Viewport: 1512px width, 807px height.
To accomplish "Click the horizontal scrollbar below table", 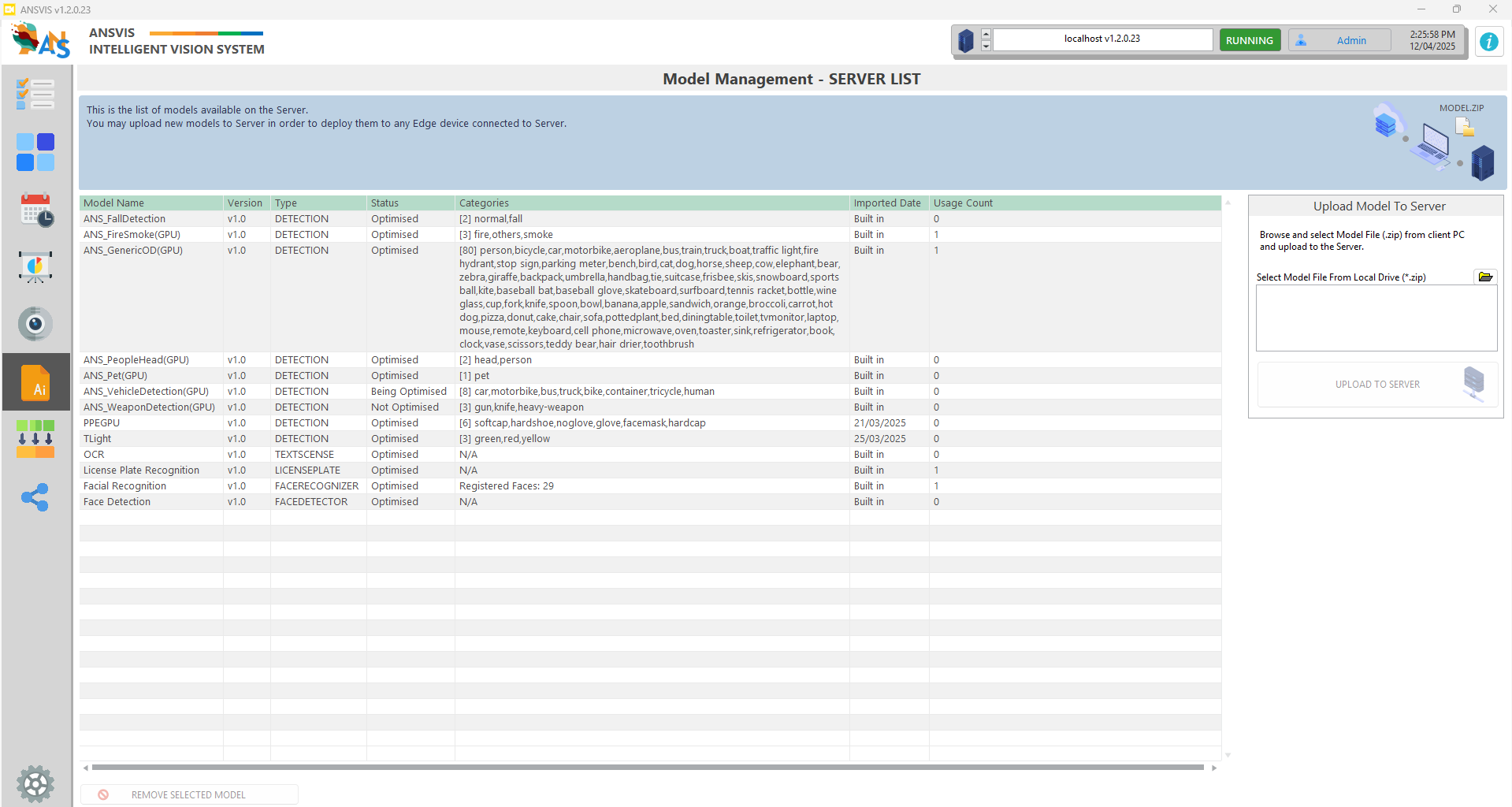I will point(648,767).
